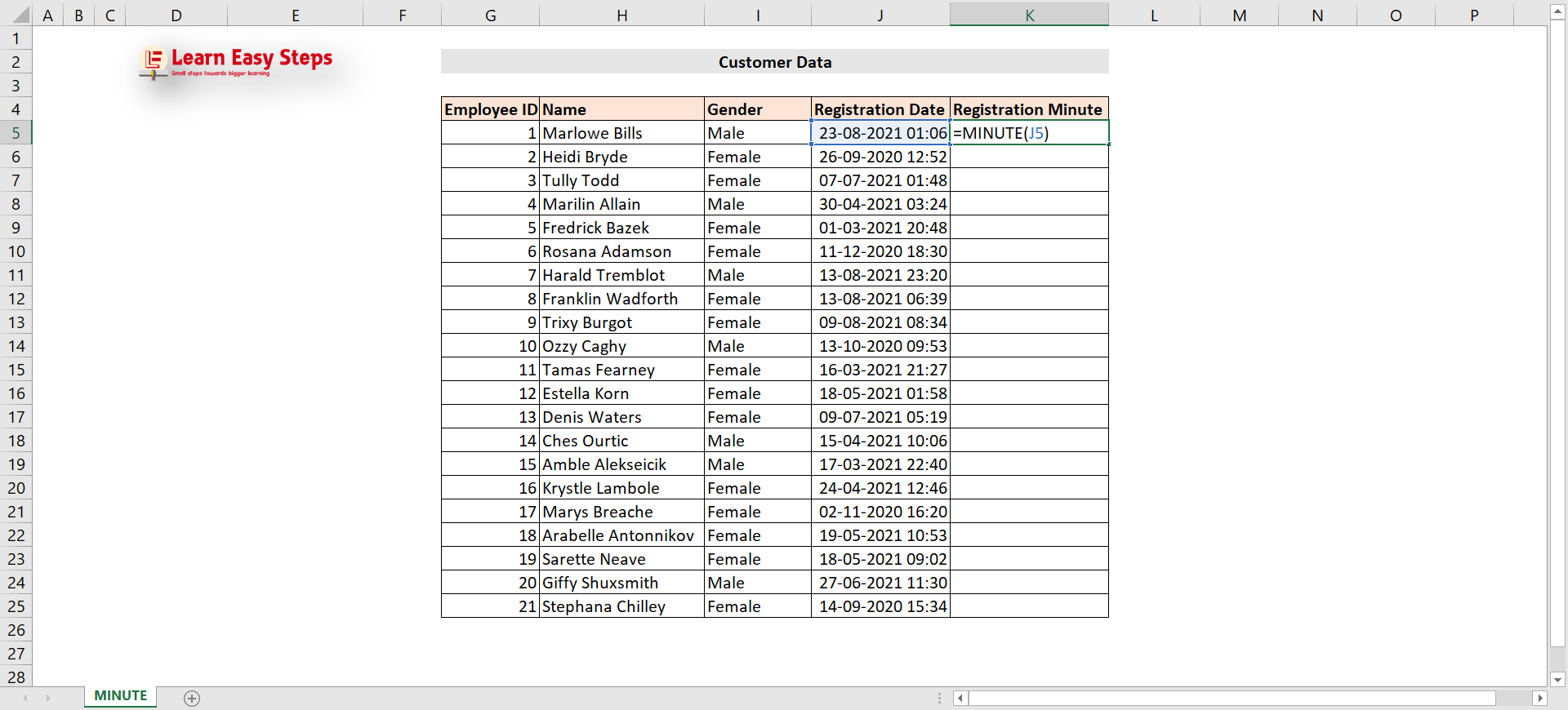The image size is (1568, 710).
Task: Select column H header
Action: click(622, 15)
